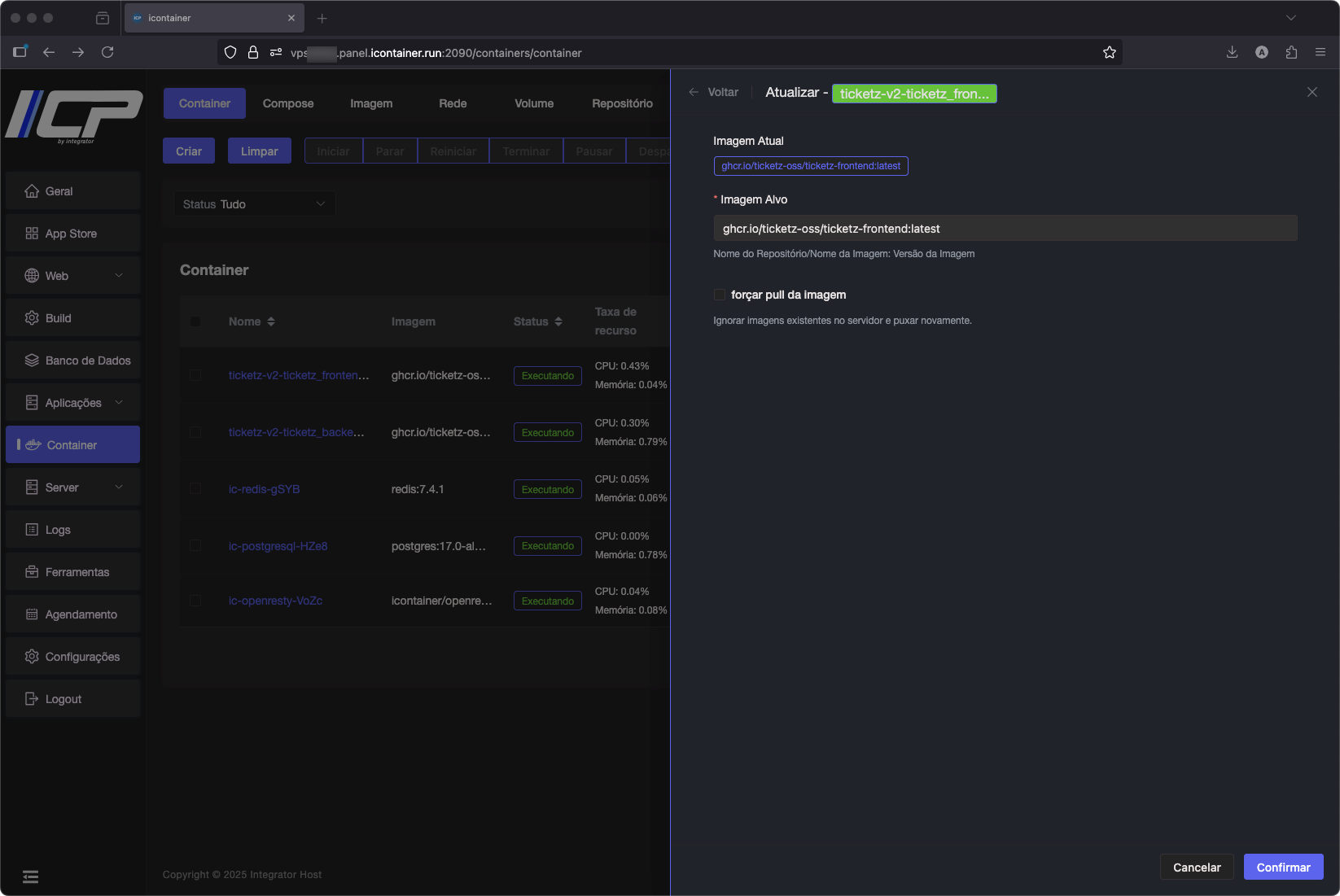Click the Build gear icon
Viewport: 1340px width, 896px height.
tap(32, 318)
